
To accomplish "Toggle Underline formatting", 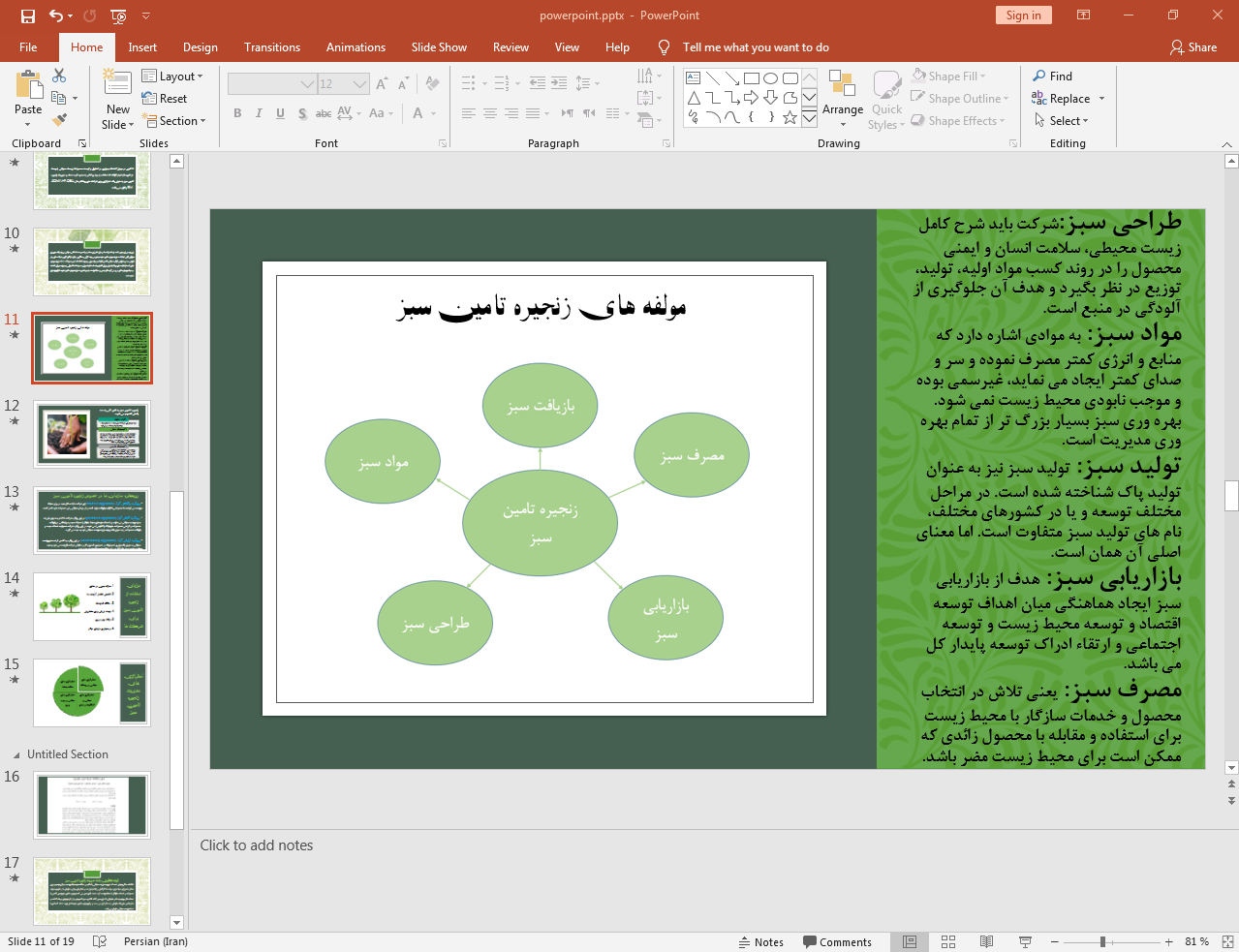I will (x=280, y=113).
